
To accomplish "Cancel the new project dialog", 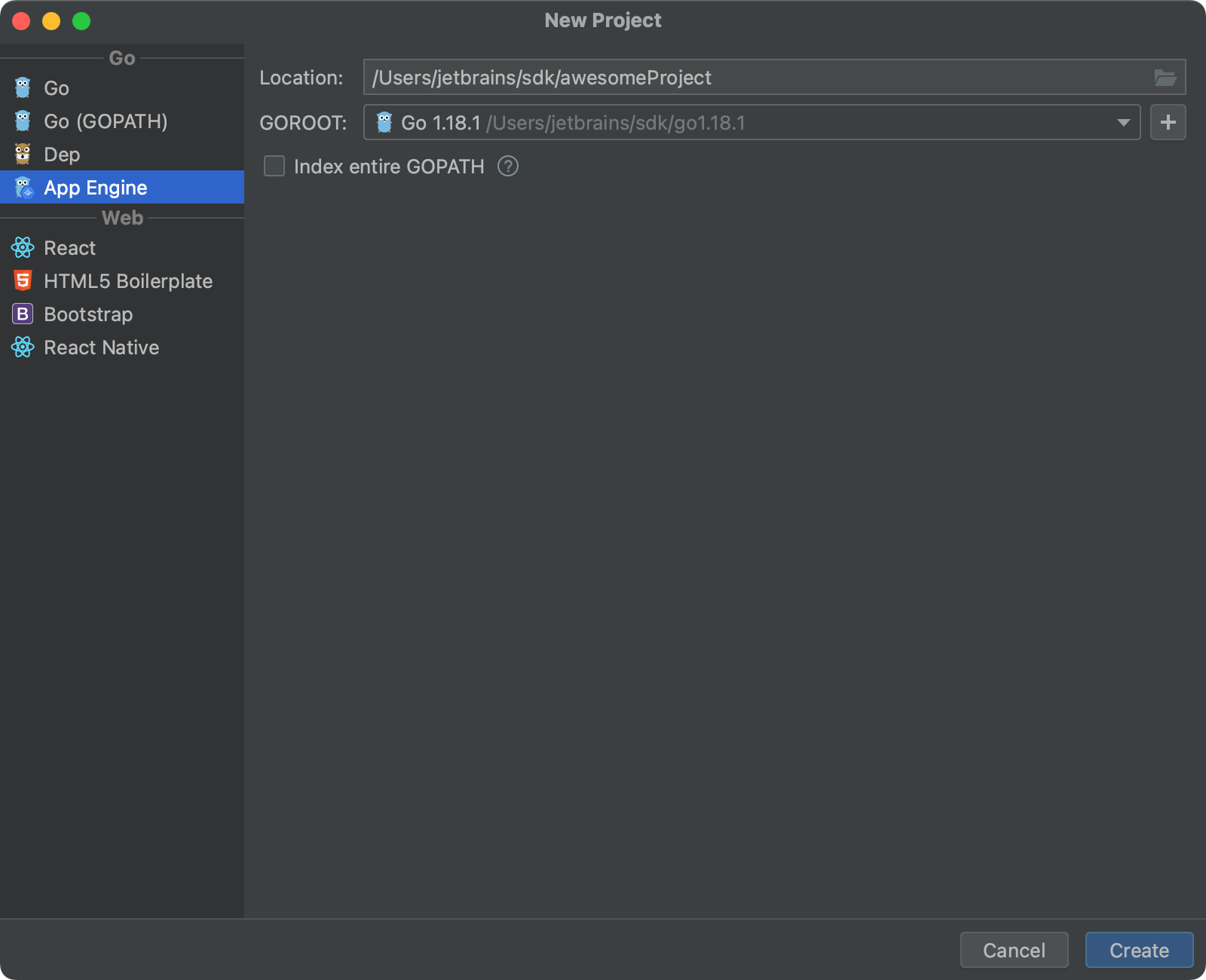I will coord(1014,950).
